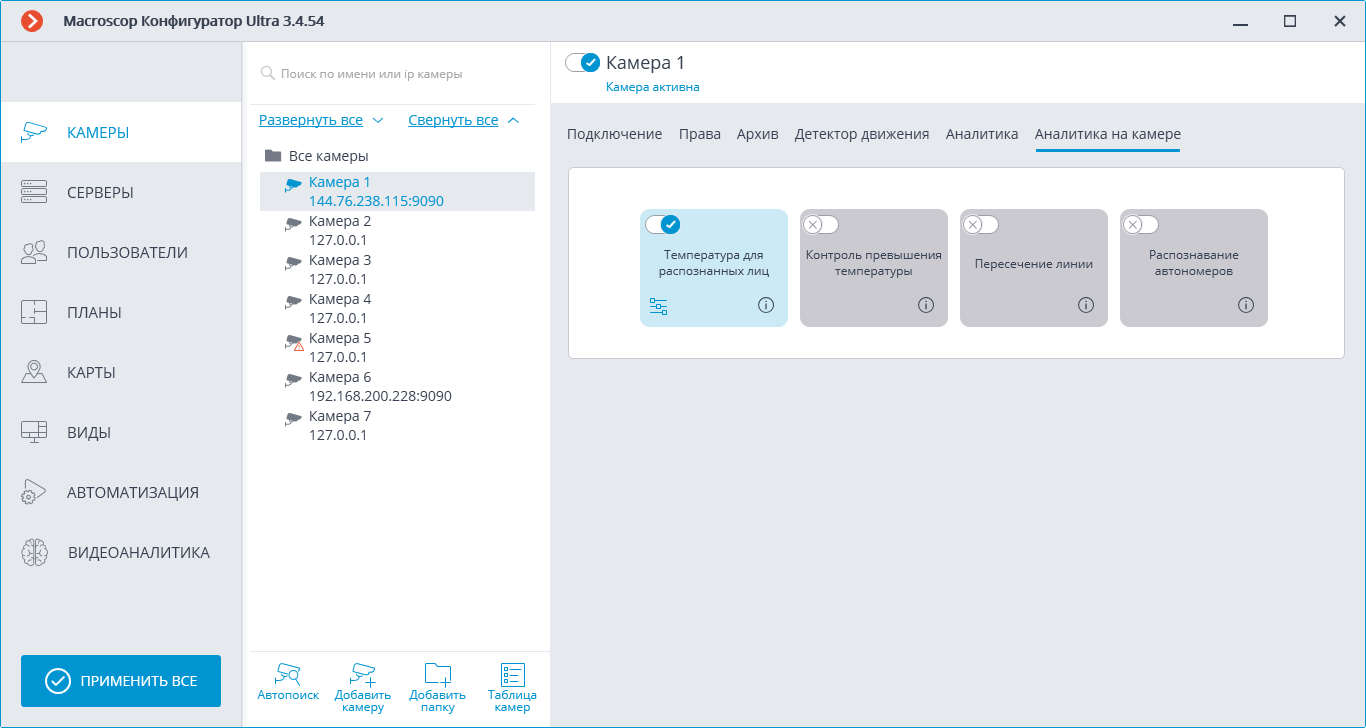Image resolution: width=1366 pixels, height=728 pixels.
Task: Click IP address 144.76.238.115:9090
Action: 376,201
